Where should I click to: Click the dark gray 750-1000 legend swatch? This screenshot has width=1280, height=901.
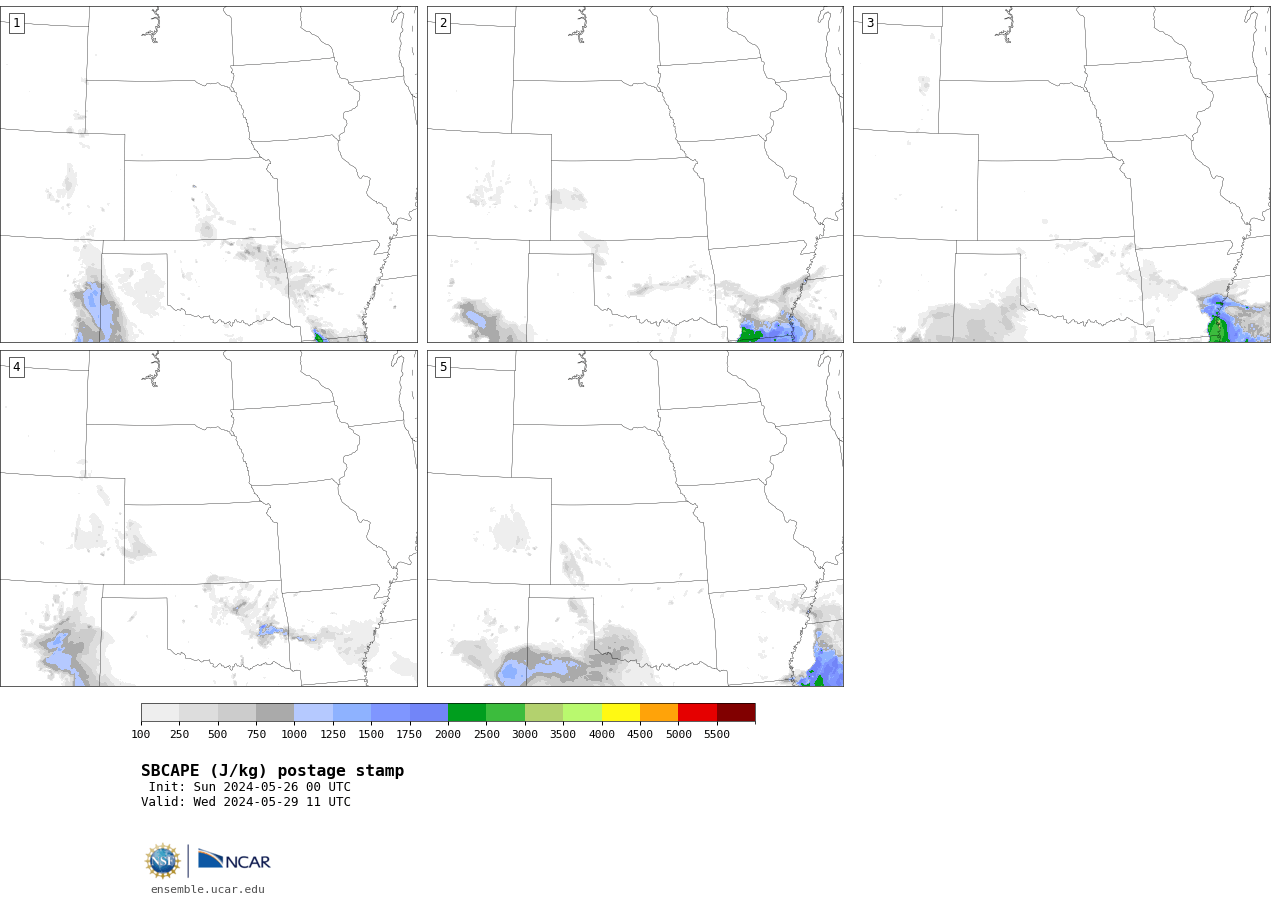click(275, 712)
